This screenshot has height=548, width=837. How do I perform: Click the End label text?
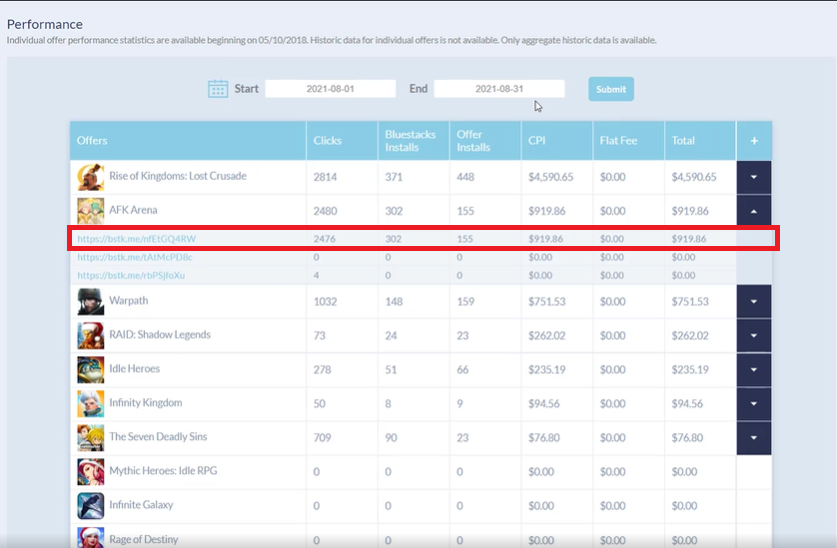point(418,89)
